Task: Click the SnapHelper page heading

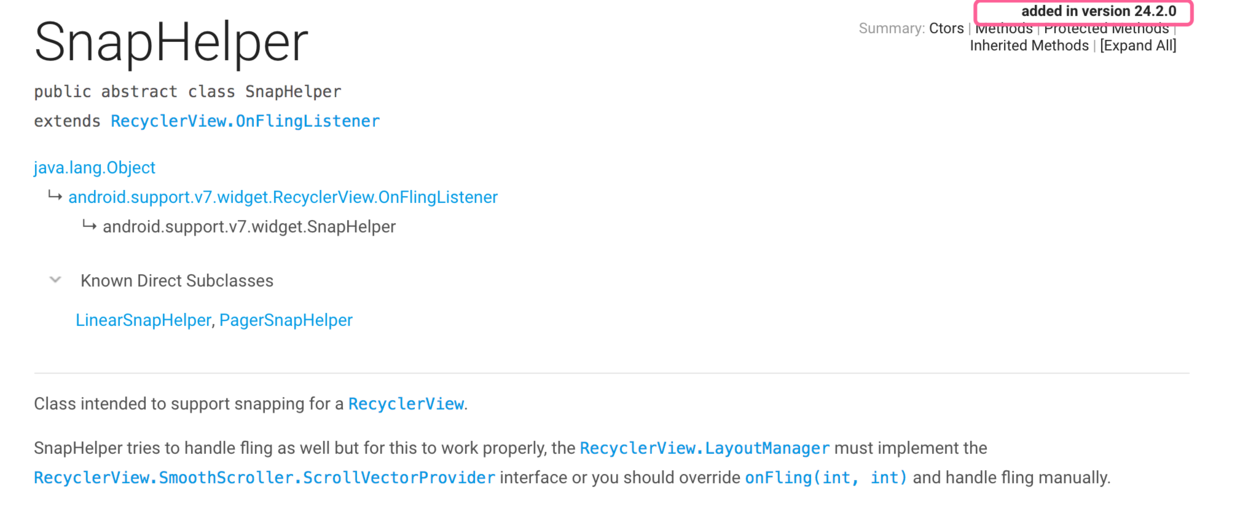Action: coord(171,43)
